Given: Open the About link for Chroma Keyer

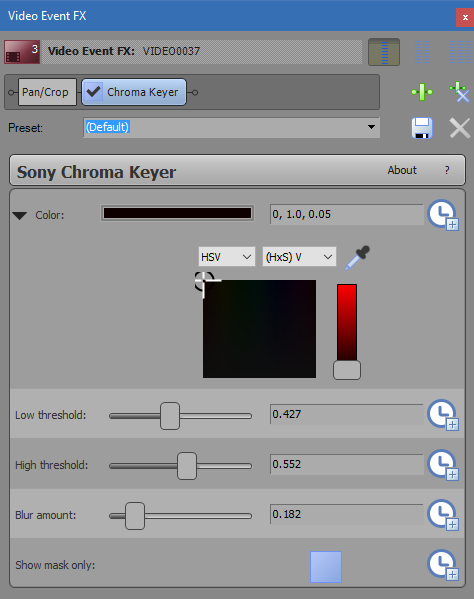Looking at the screenshot, I should 402,170.
